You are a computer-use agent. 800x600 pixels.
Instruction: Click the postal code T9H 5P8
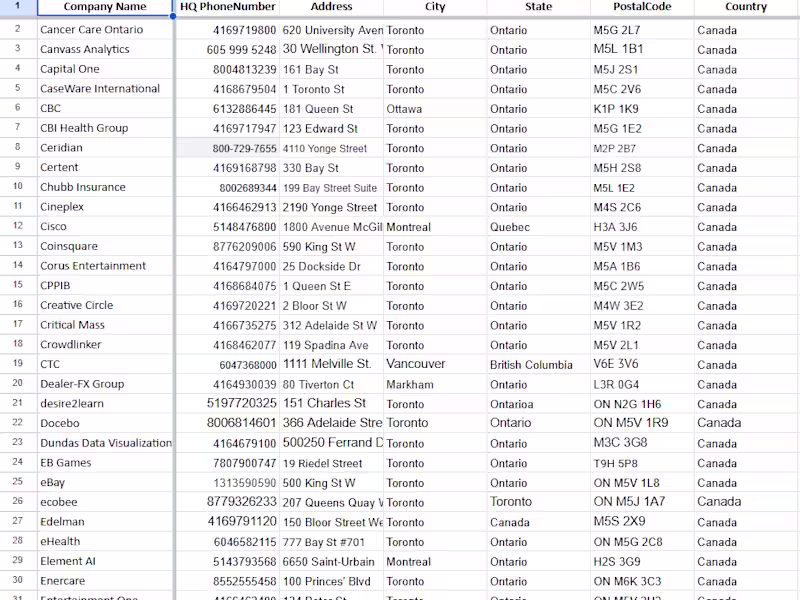[642, 463]
